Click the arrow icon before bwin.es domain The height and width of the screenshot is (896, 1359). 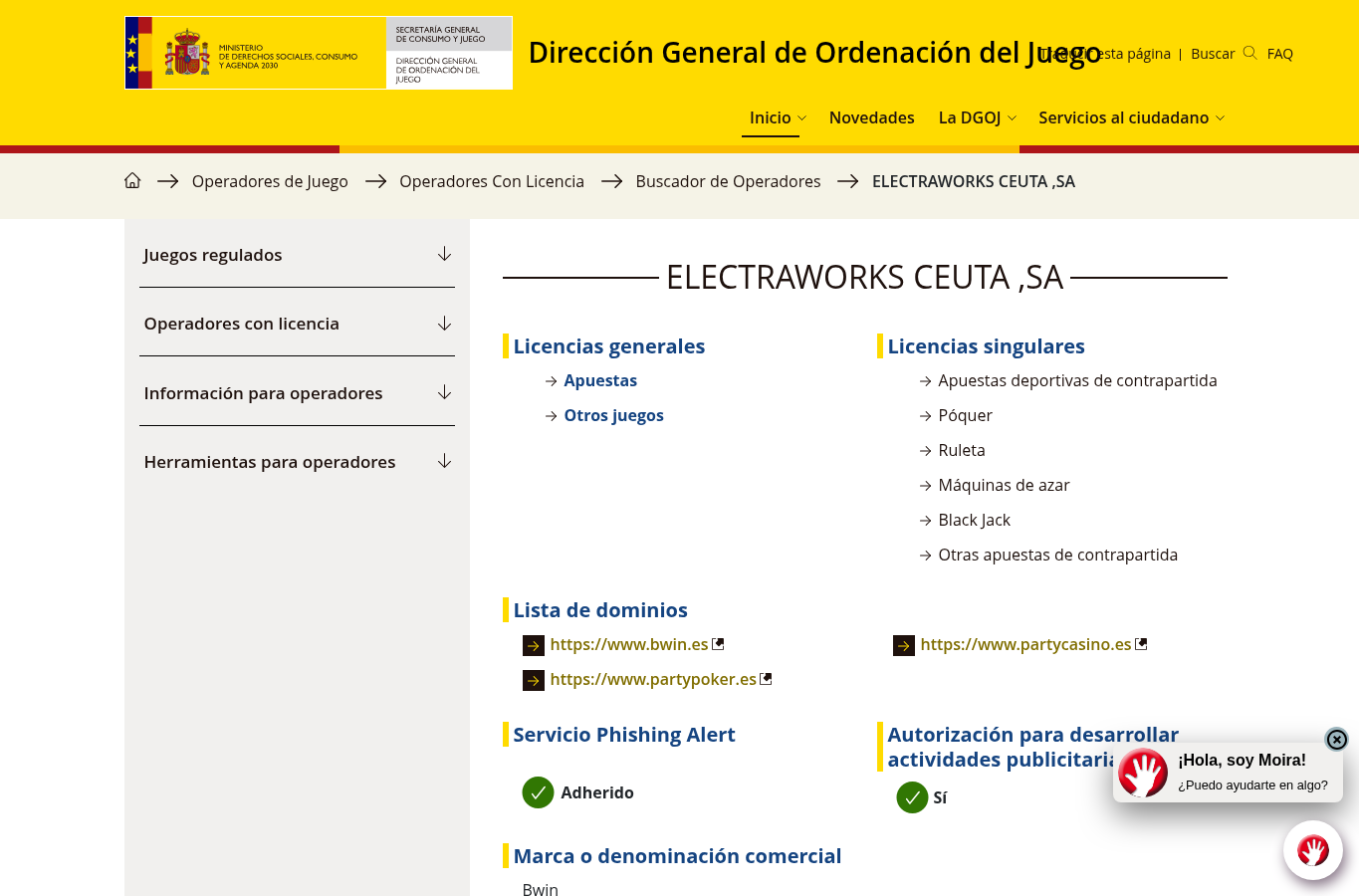click(534, 646)
